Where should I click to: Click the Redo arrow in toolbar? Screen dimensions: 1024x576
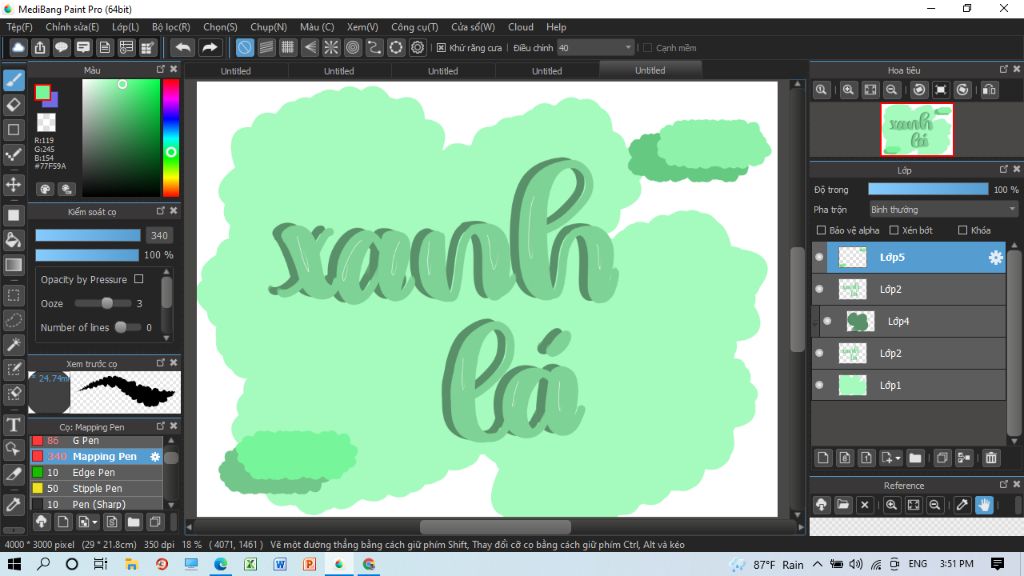tap(209, 48)
